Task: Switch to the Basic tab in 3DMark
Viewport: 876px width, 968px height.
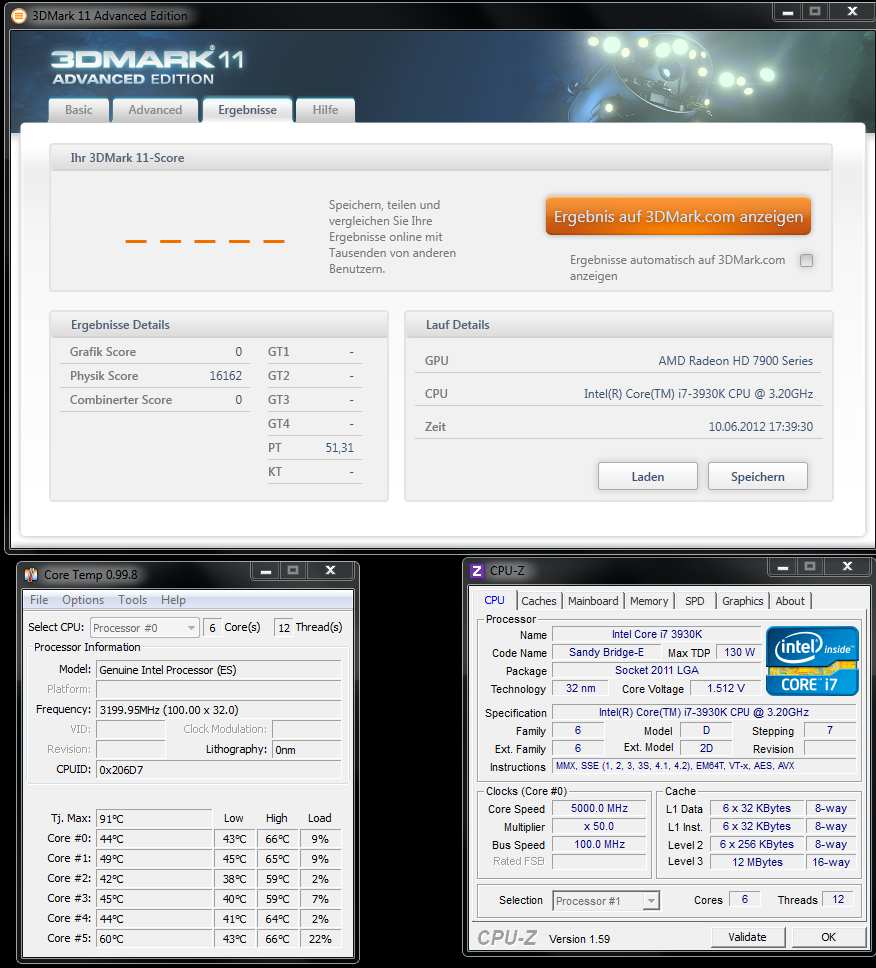Action: [x=78, y=110]
